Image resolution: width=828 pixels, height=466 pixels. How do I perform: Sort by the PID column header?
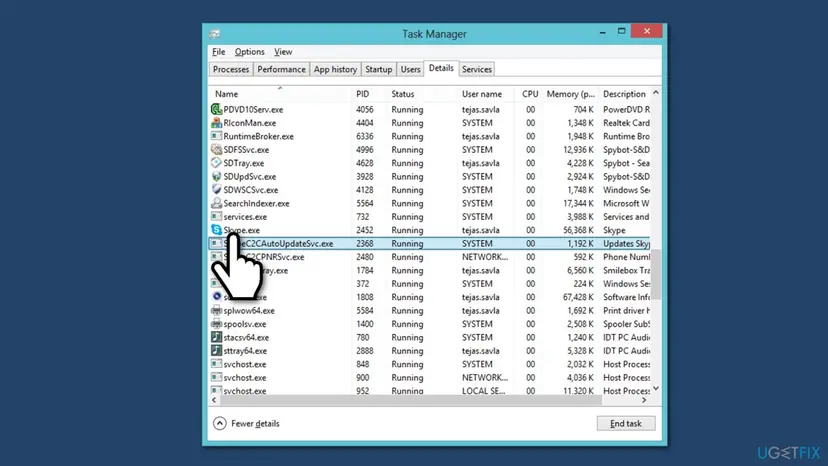point(363,94)
